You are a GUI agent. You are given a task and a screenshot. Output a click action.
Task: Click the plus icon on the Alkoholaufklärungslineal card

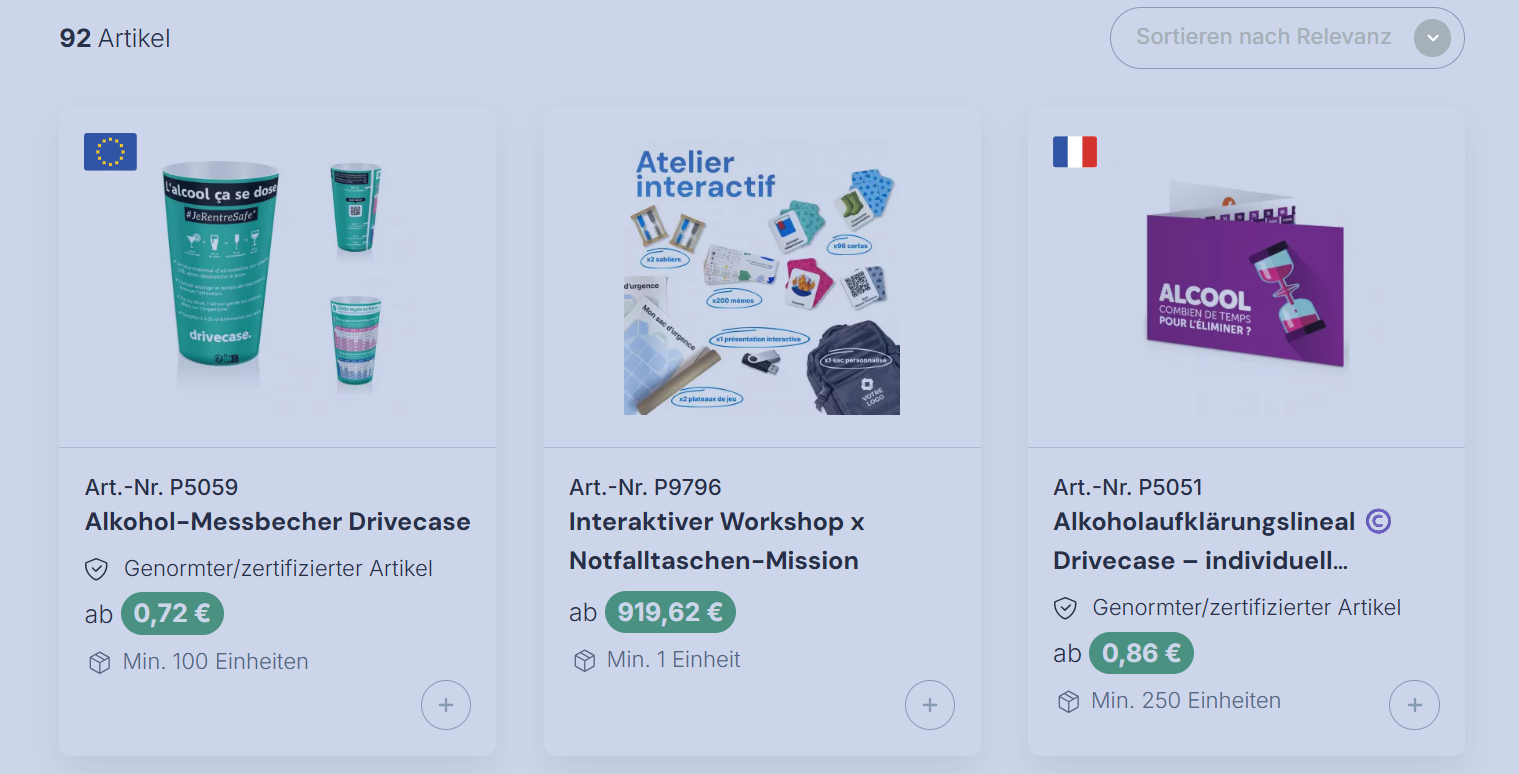click(x=1414, y=705)
